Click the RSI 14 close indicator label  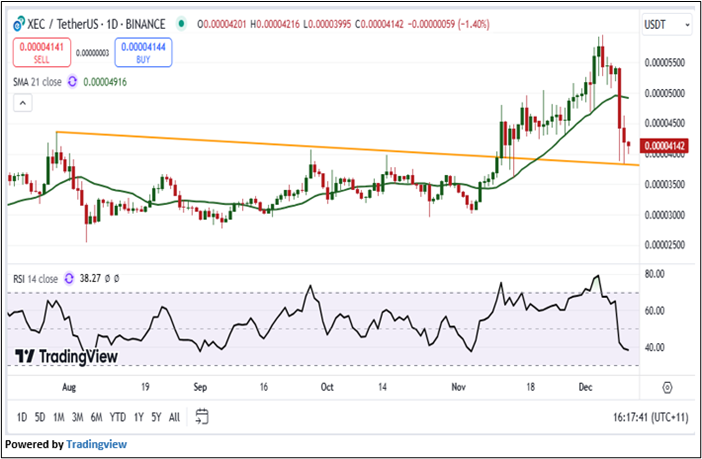(x=35, y=279)
